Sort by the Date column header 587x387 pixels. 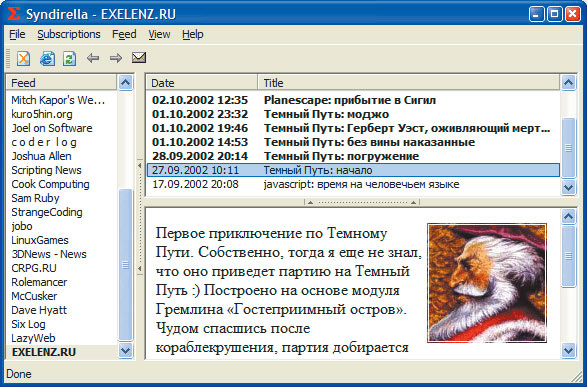point(202,83)
